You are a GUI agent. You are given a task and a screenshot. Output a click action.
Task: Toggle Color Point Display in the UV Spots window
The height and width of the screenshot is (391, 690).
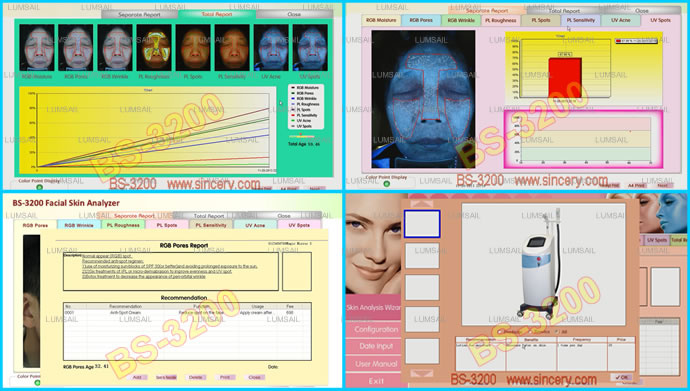pyautogui.click(x=387, y=183)
